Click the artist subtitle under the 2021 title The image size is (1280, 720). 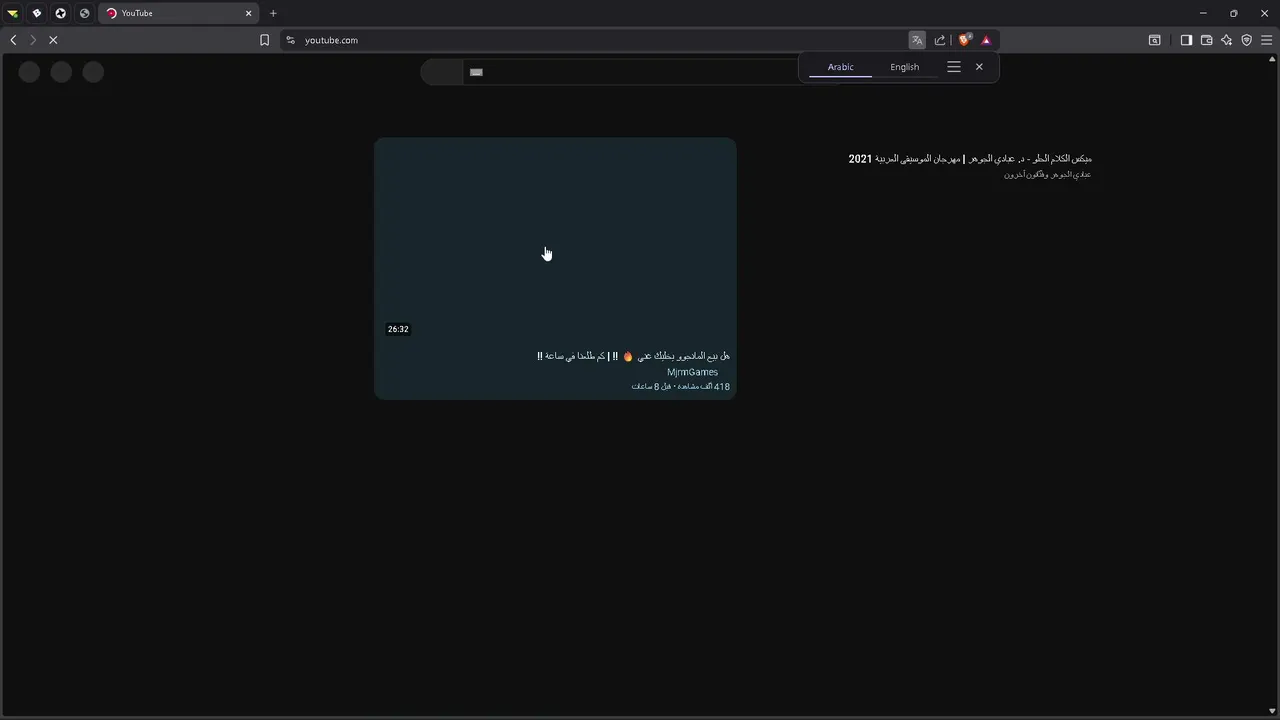1047,174
